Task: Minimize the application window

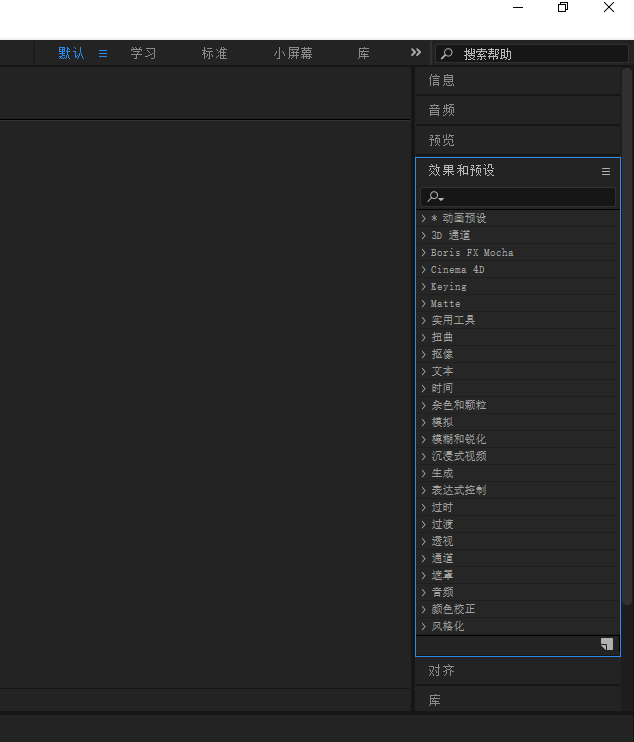Action: point(518,8)
